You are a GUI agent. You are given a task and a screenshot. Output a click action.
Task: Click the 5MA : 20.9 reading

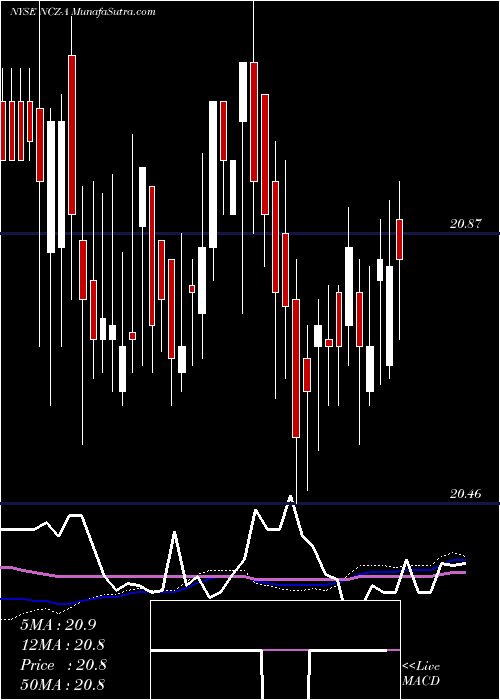coord(58,625)
